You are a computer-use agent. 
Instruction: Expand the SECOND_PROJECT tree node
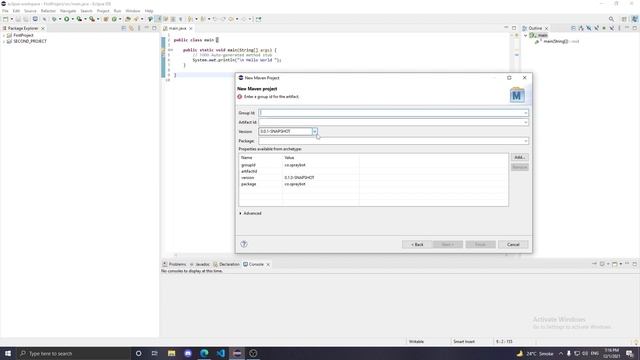(x=4, y=42)
